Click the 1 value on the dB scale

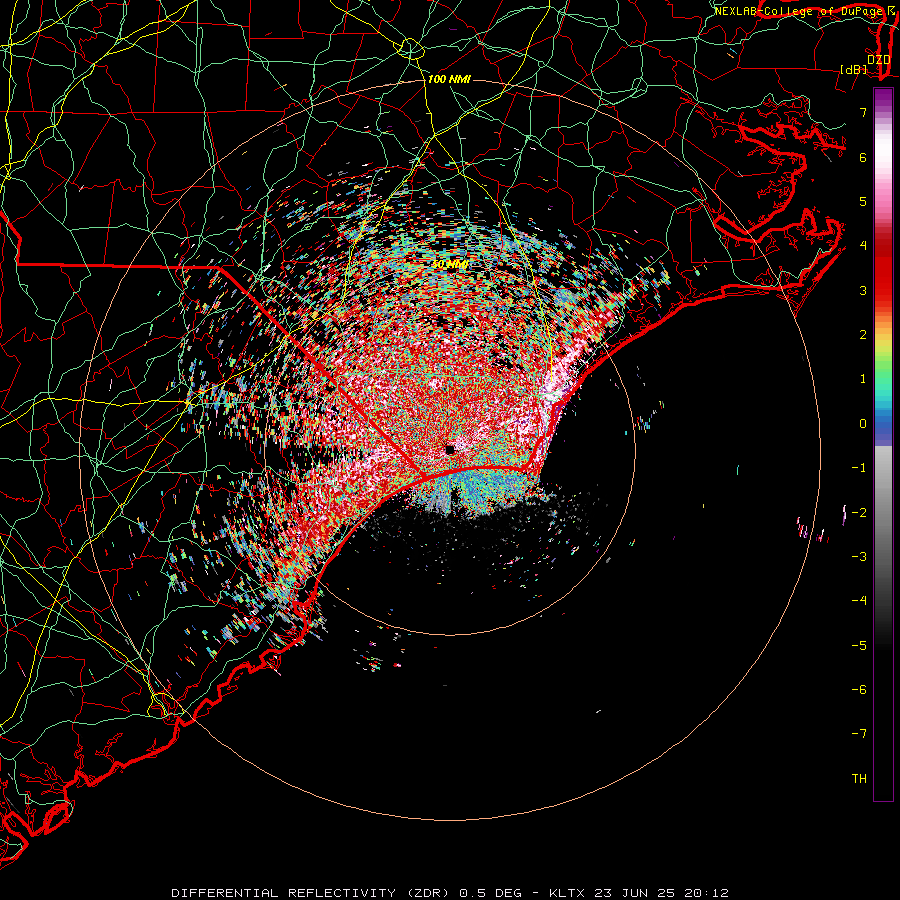pyautogui.click(x=863, y=379)
